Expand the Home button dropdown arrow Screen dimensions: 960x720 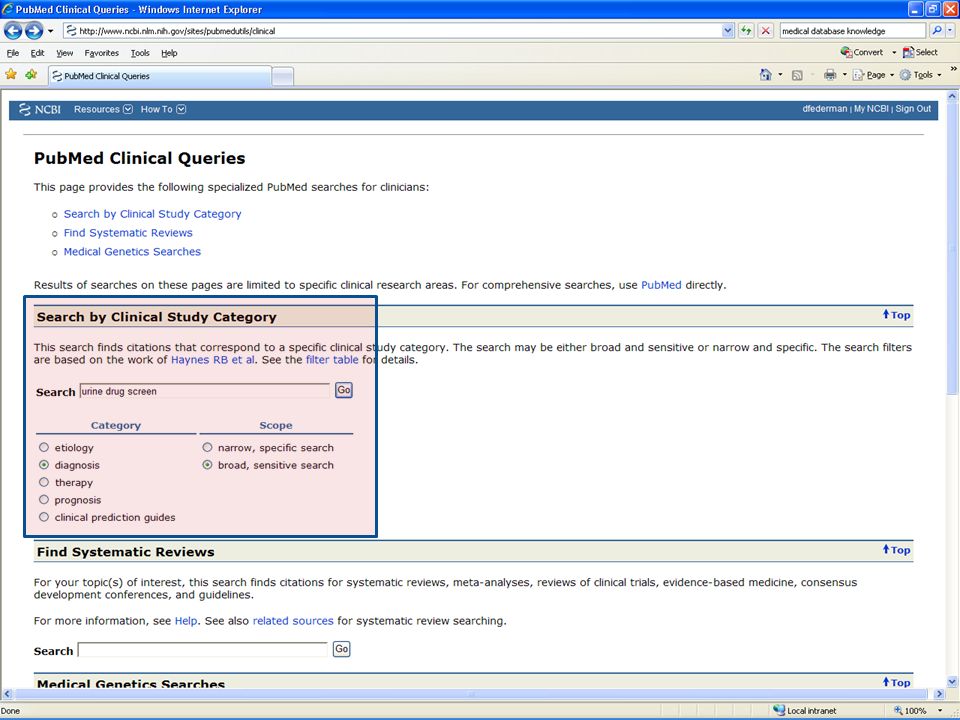[x=779, y=75]
